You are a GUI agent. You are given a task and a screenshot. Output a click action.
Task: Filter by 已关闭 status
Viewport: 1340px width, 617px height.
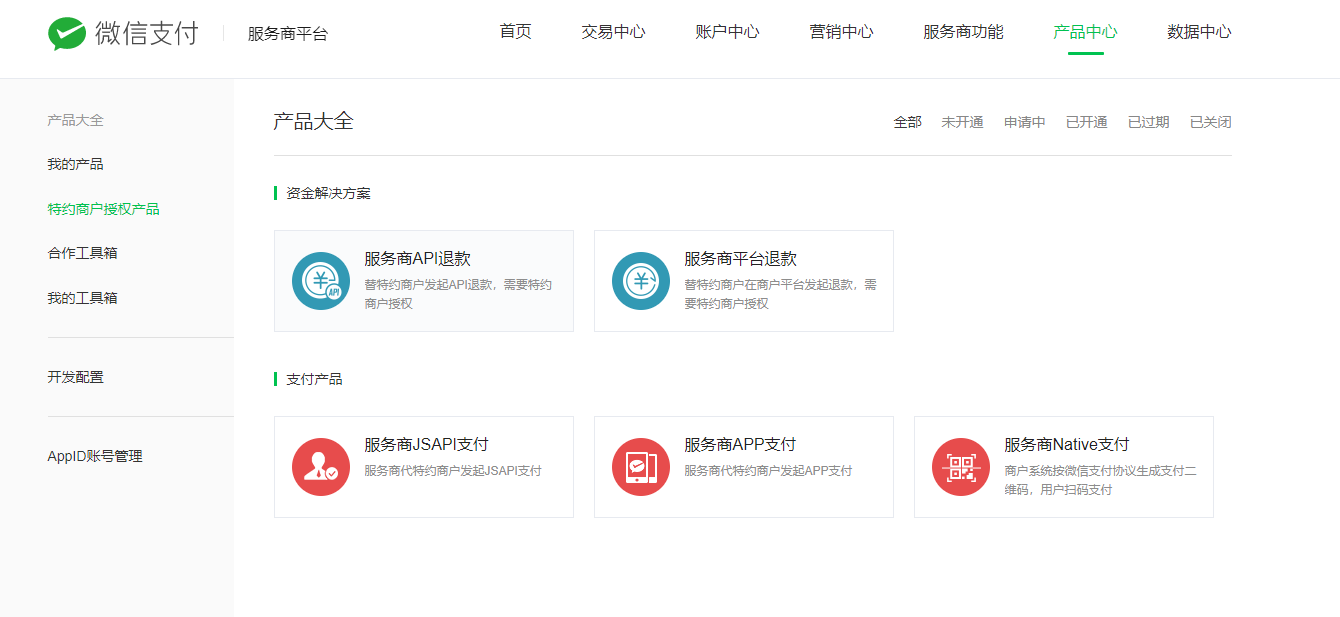(1211, 122)
